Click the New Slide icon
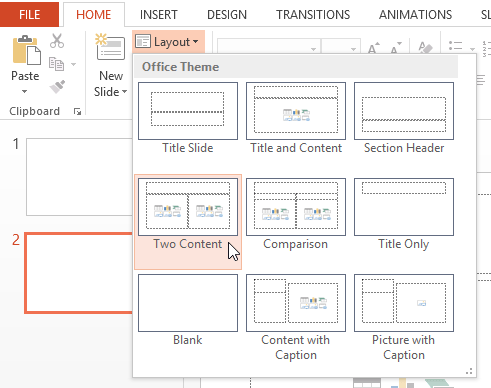491x388 pixels. click(x=110, y=47)
